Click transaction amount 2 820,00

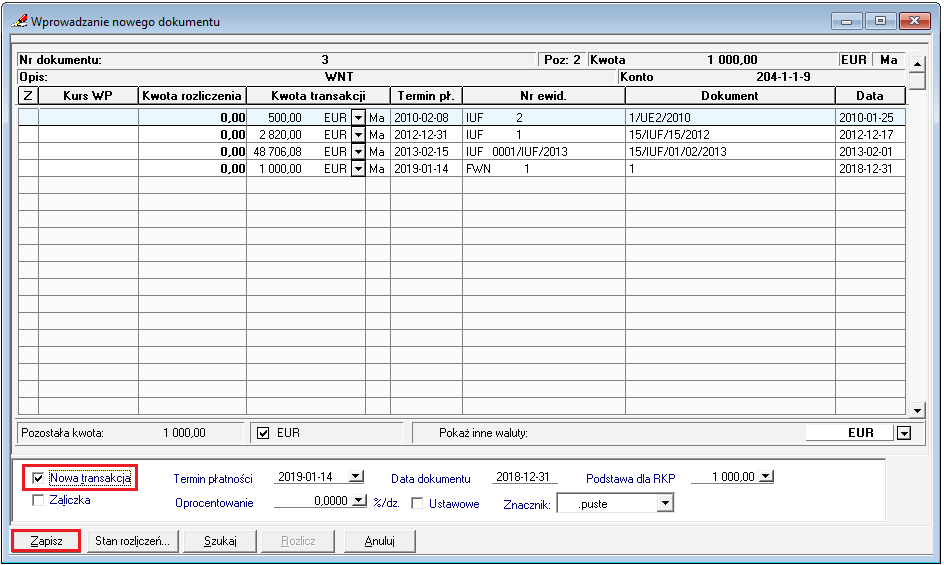coord(280,134)
